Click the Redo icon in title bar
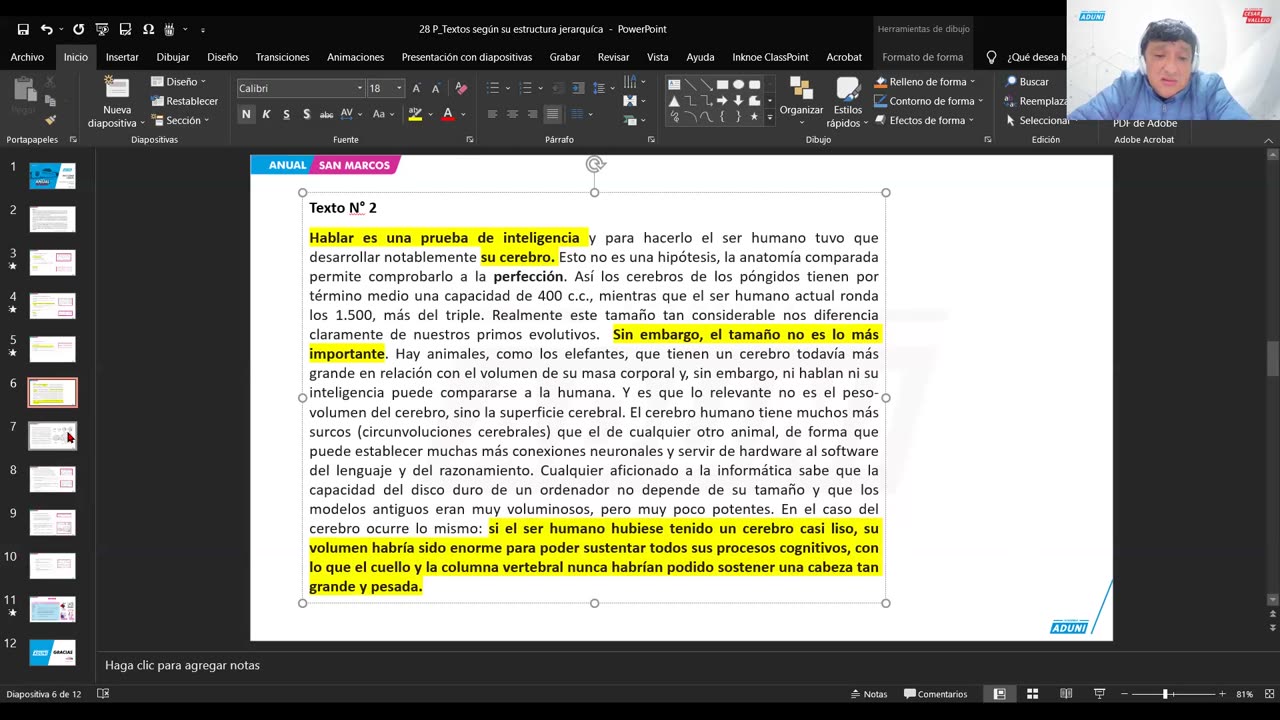Viewport: 1280px width, 720px height. point(78,29)
